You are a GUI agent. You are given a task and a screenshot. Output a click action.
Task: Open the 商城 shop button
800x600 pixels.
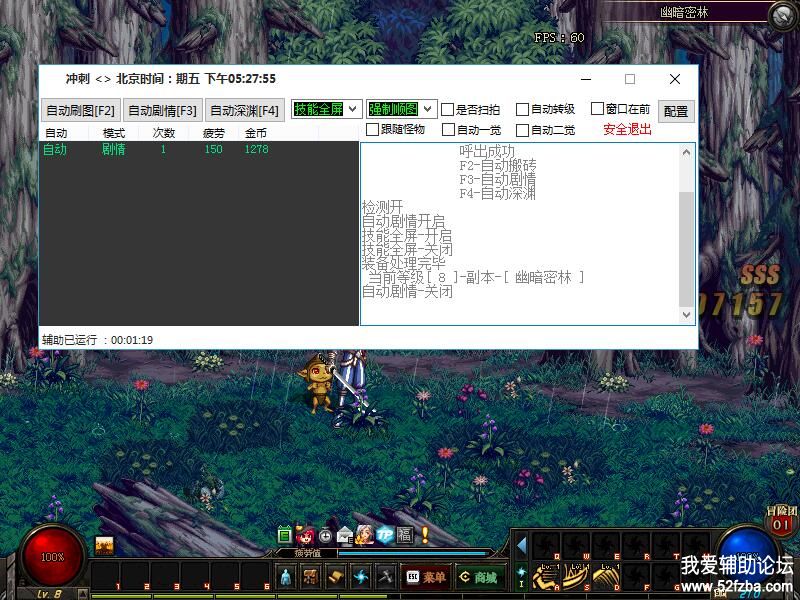click(480, 577)
